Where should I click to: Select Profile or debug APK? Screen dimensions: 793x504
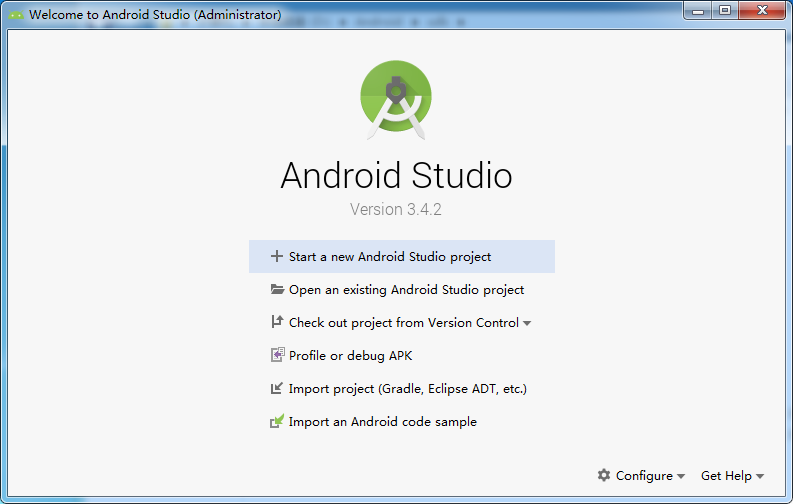[x=402, y=355]
